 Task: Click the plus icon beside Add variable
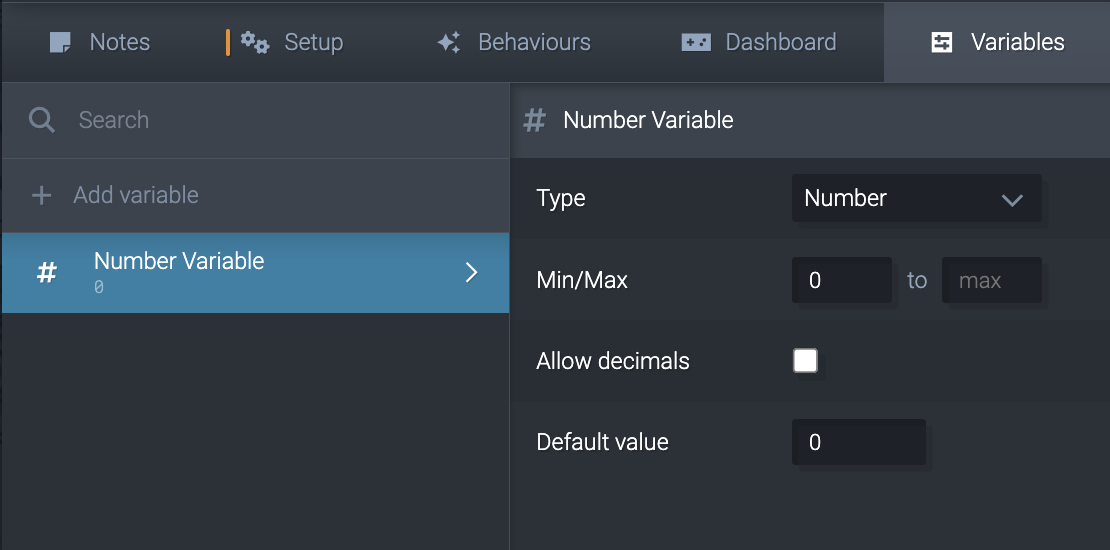coord(41,195)
